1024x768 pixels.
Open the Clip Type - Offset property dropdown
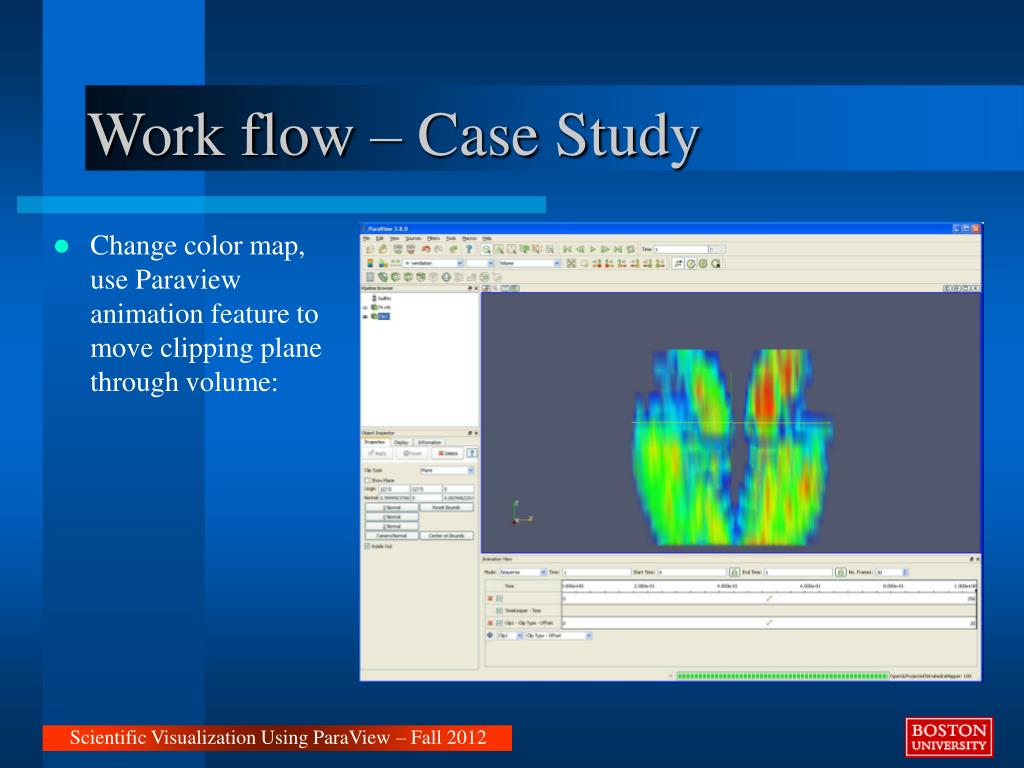(558, 635)
